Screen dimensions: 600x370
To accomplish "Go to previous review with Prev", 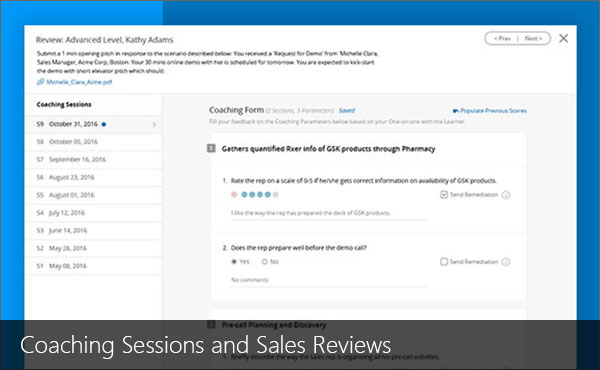I will pyautogui.click(x=502, y=38).
